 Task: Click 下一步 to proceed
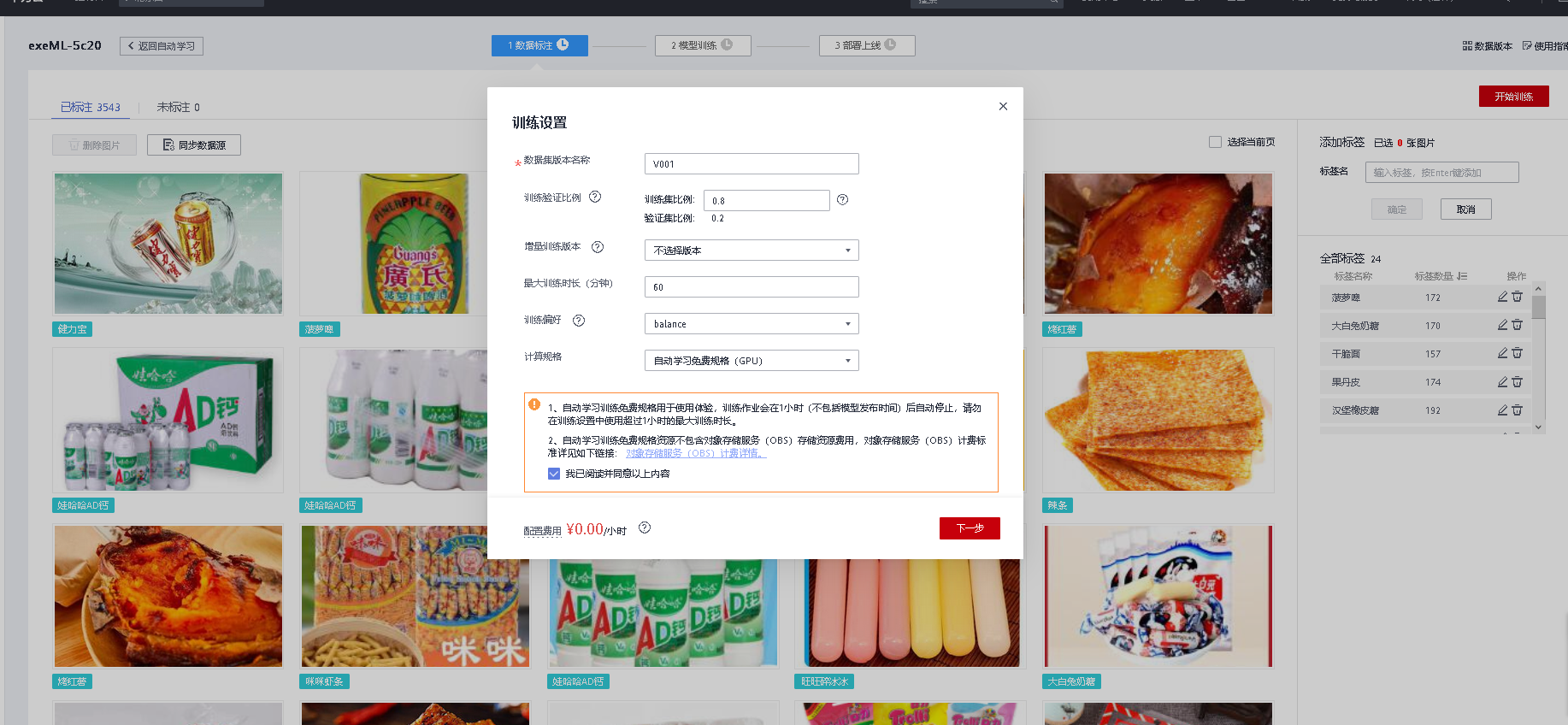(970, 528)
